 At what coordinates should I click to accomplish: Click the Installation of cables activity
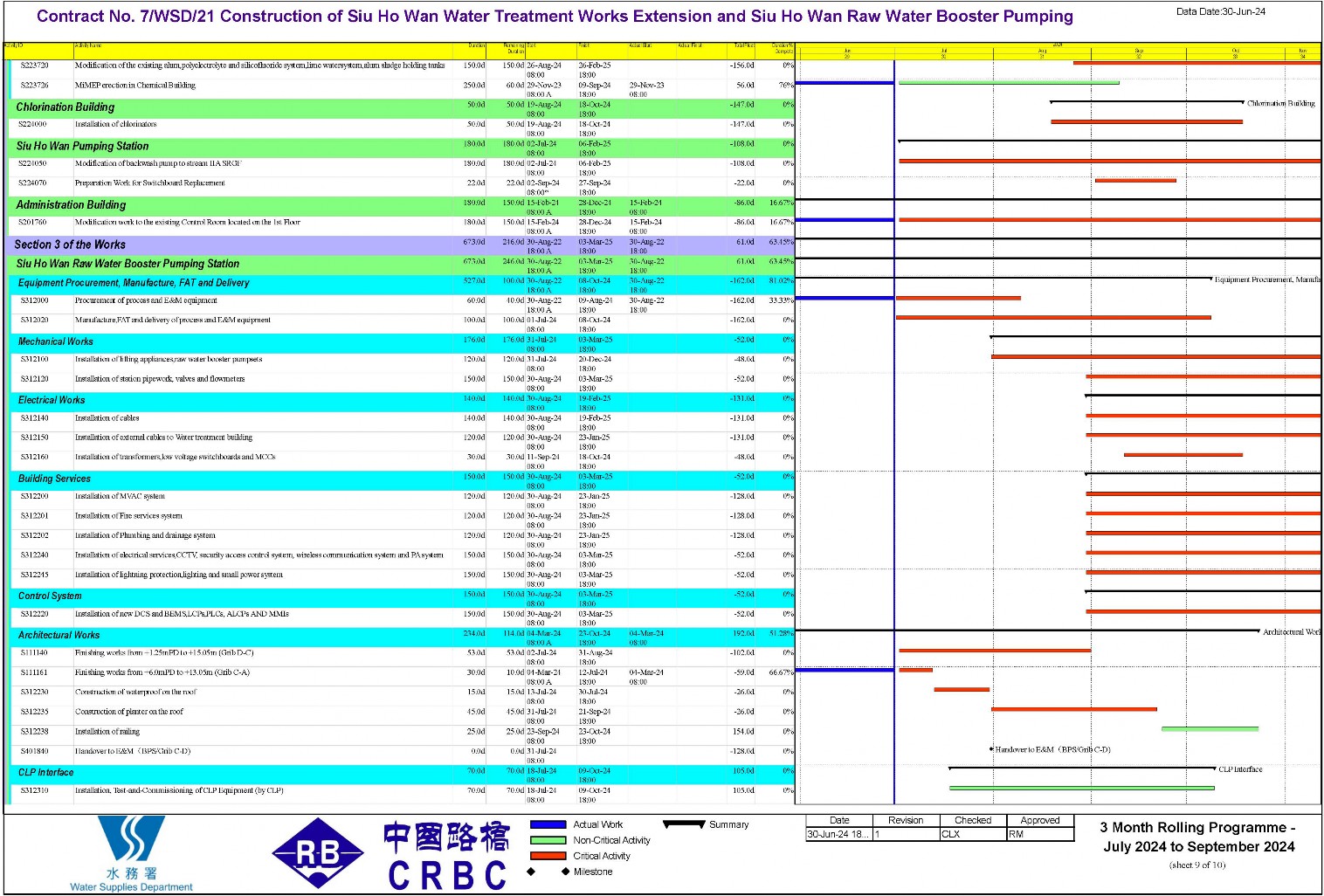coord(107,417)
